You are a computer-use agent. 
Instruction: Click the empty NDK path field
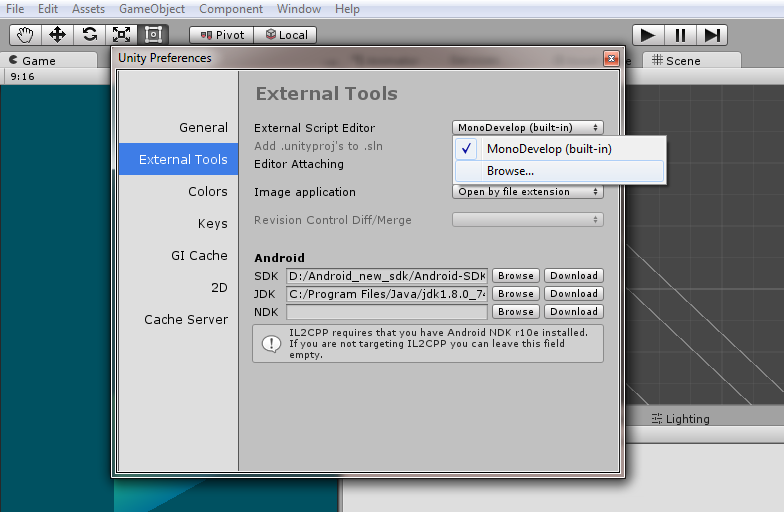387,312
